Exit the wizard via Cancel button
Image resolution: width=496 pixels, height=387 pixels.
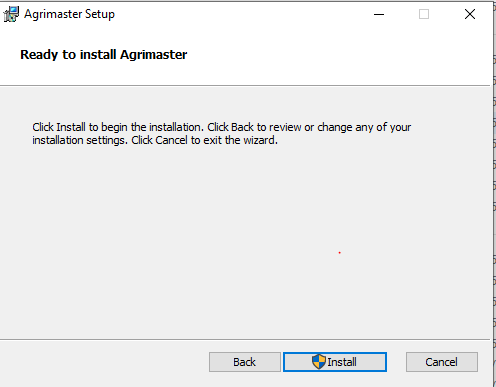(442, 362)
